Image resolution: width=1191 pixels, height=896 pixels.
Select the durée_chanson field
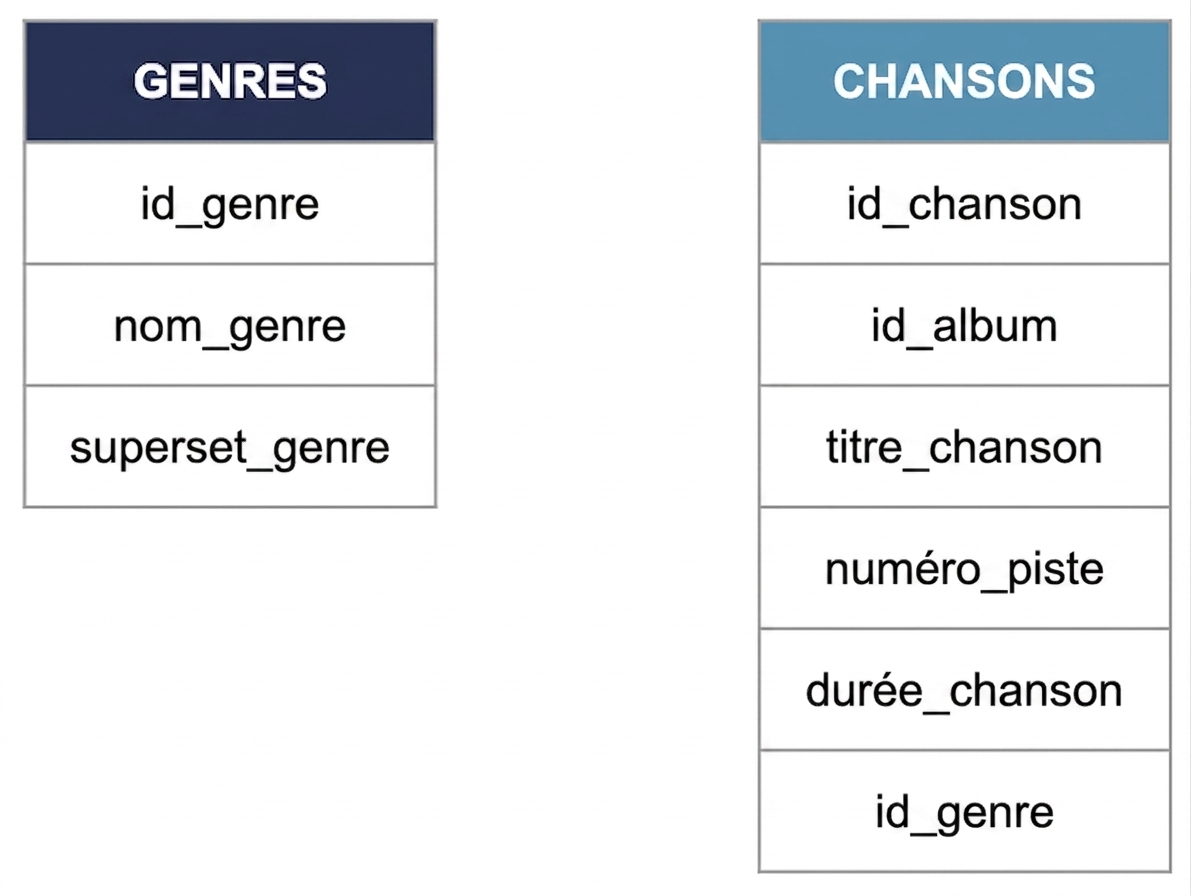[965, 689]
